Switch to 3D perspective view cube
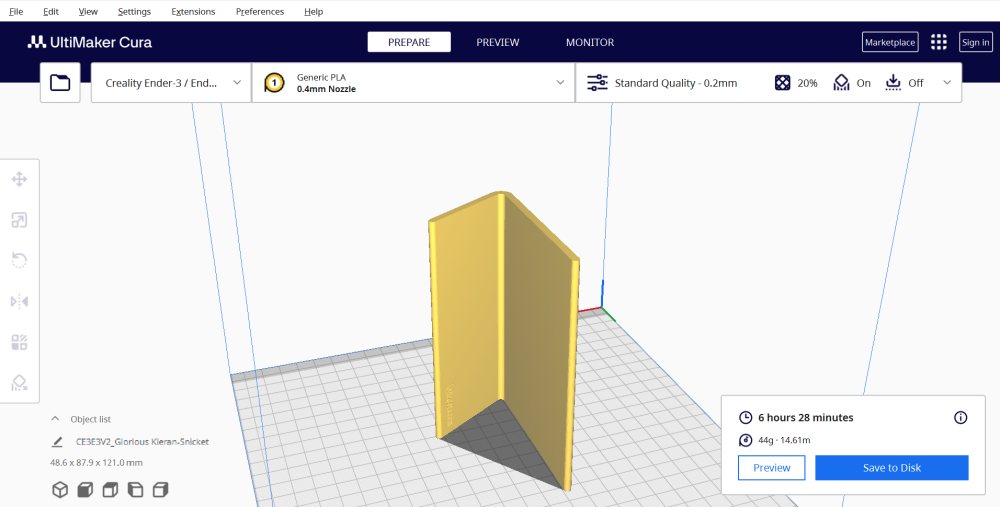This screenshot has width=1000, height=507. (60, 490)
